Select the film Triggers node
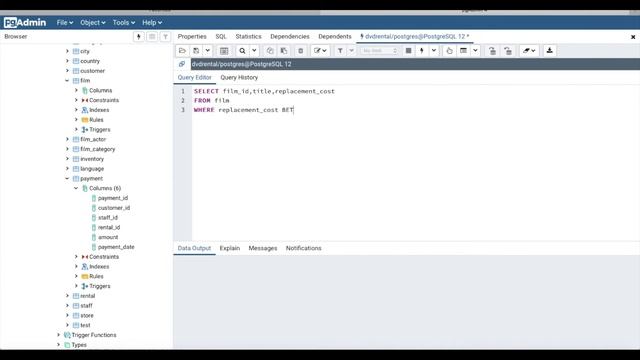 click(100, 129)
